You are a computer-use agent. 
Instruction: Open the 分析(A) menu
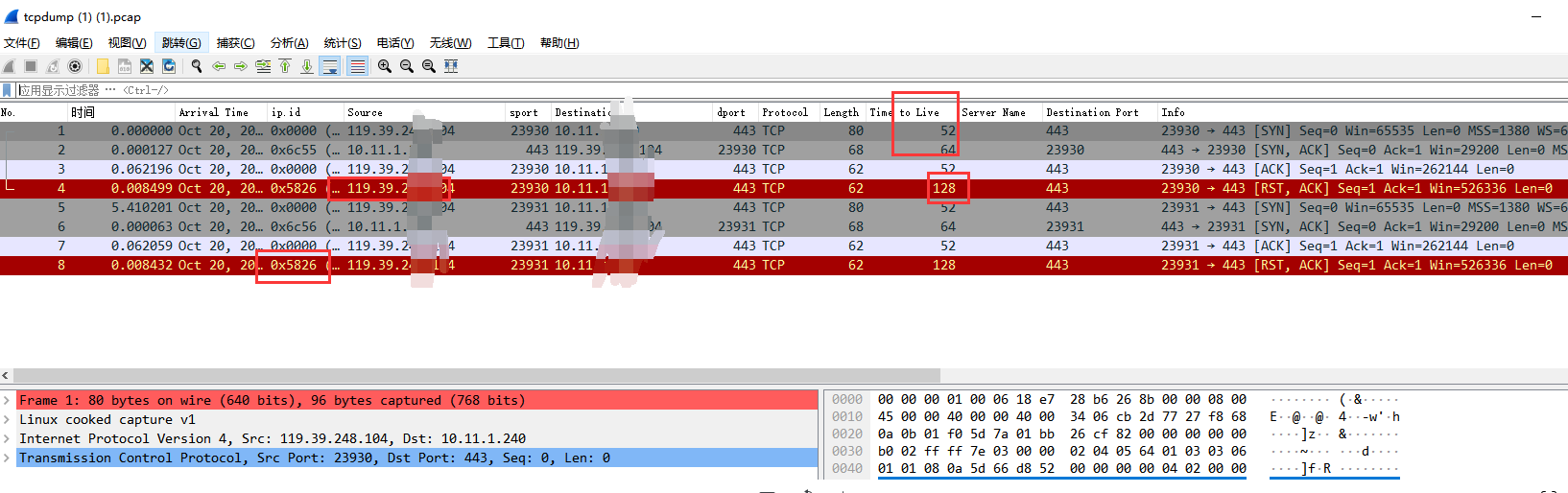point(289,43)
